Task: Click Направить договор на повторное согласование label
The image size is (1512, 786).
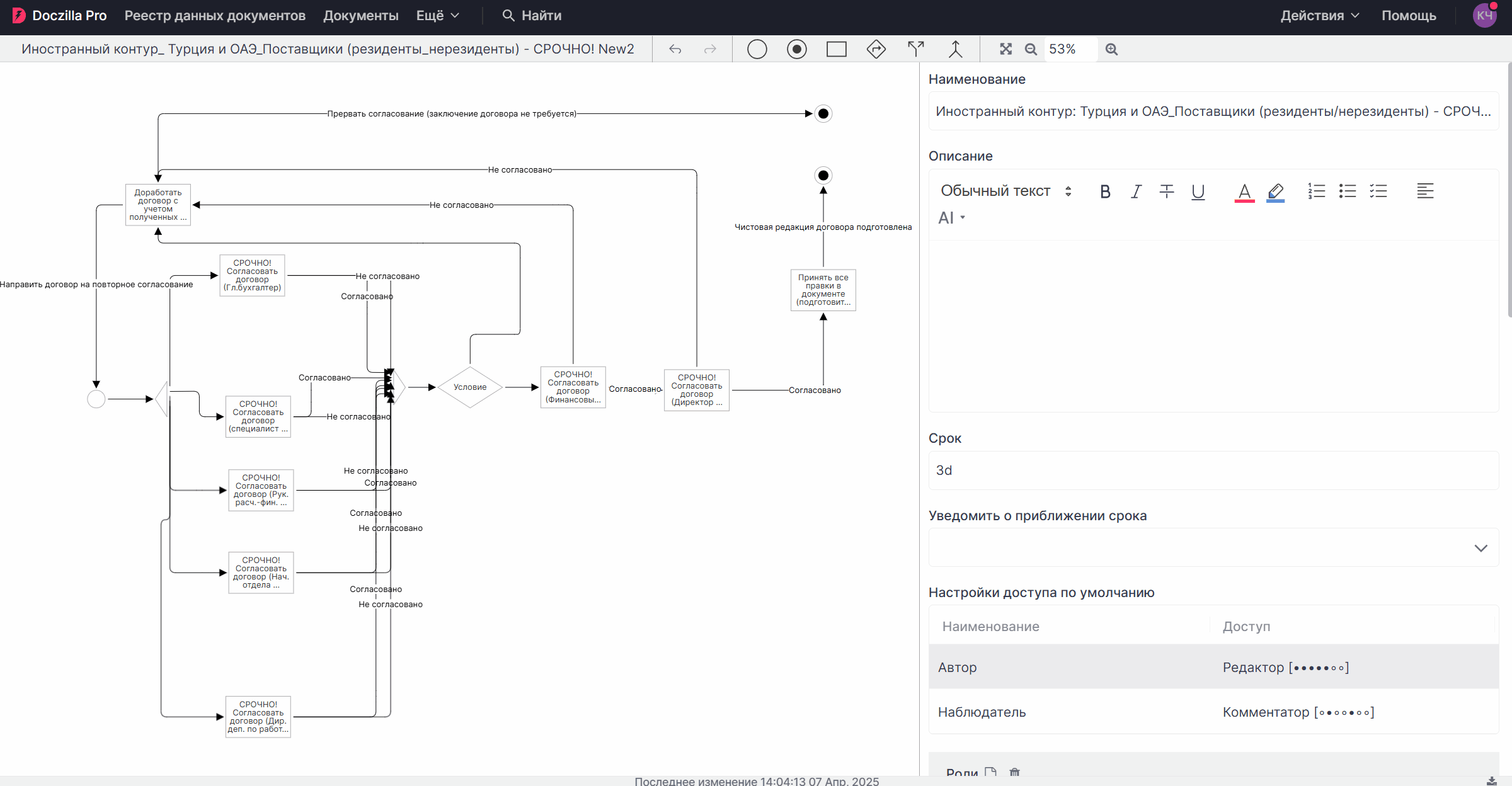Action: tap(96, 285)
